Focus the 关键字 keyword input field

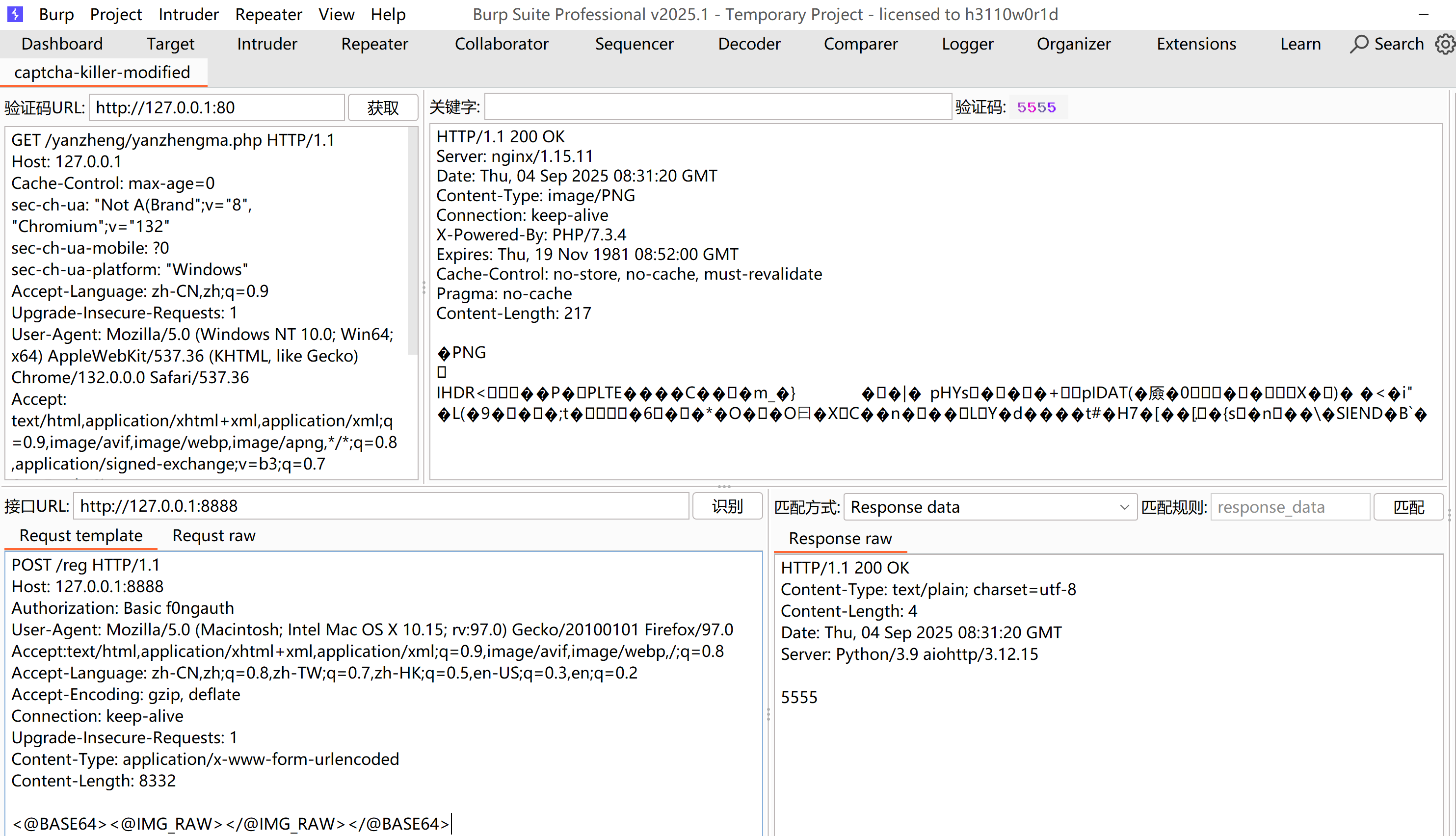click(x=717, y=107)
